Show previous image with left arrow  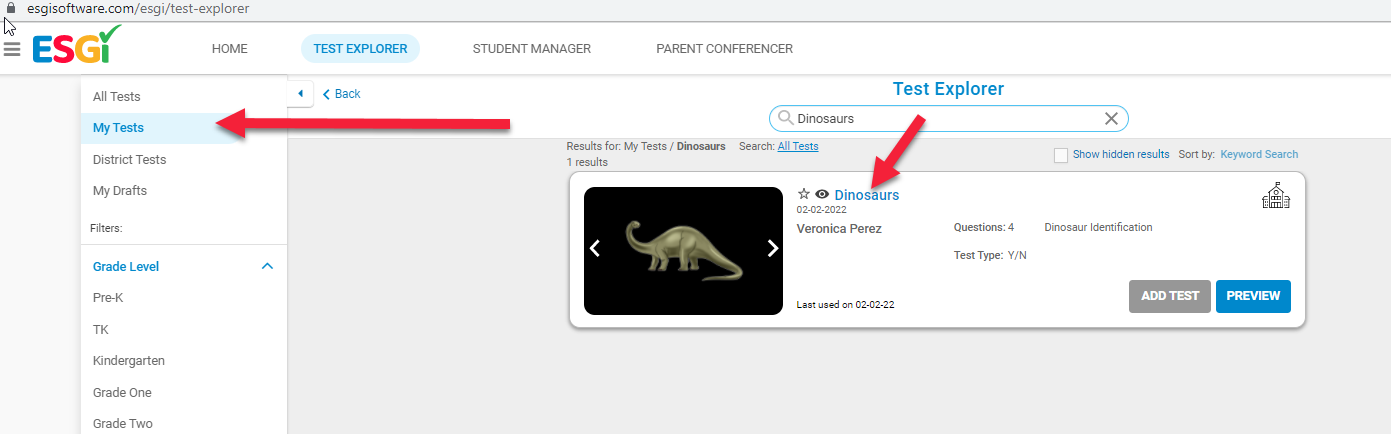coord(595,248)
